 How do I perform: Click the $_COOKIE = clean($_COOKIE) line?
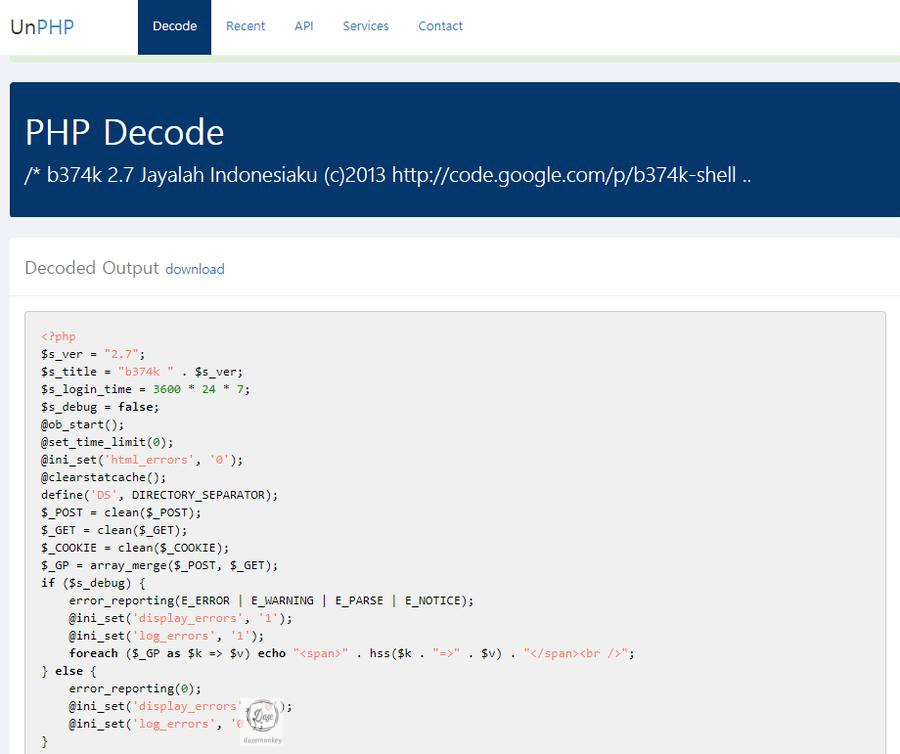click(135, 548)
